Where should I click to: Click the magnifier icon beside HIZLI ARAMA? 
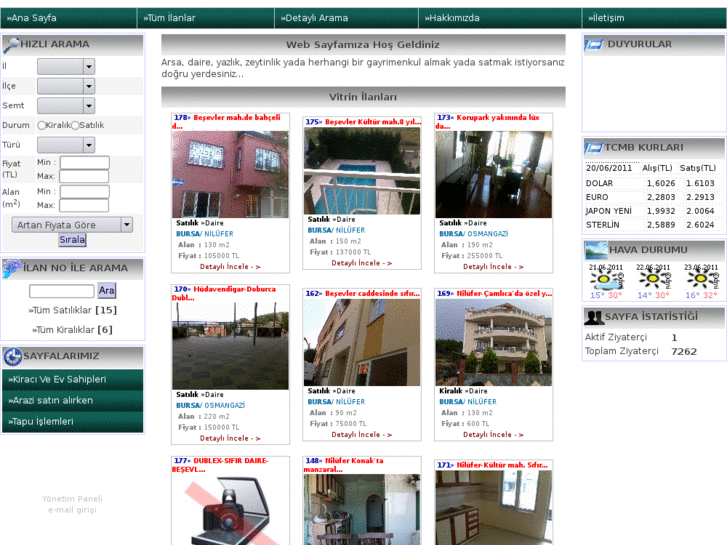coord(11,45)
